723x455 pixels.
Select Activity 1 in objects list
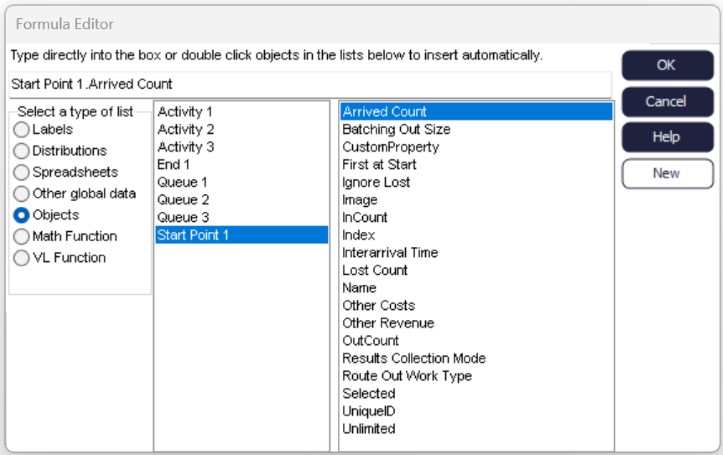click(242, 112)
